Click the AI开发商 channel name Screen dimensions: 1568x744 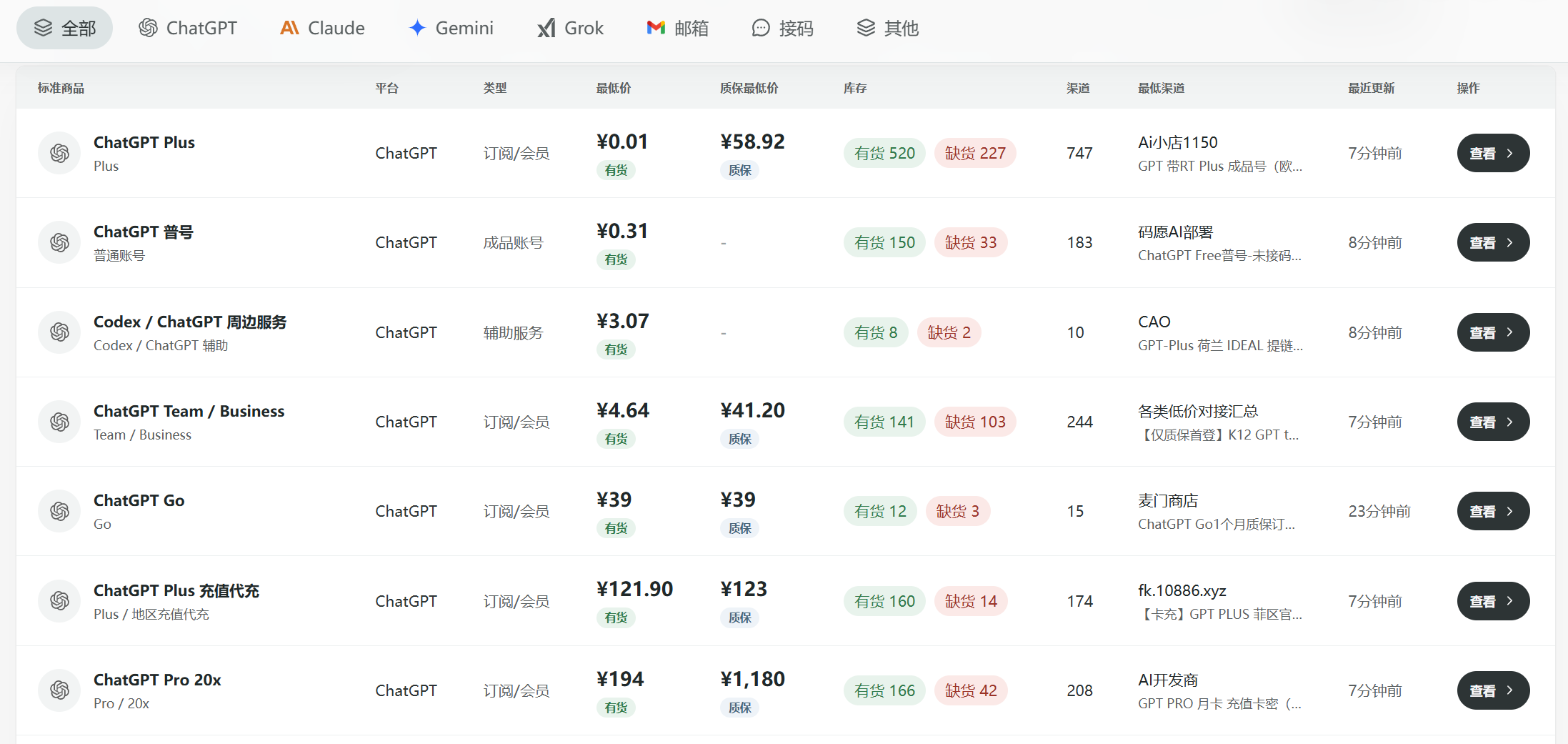[1168, 680]
